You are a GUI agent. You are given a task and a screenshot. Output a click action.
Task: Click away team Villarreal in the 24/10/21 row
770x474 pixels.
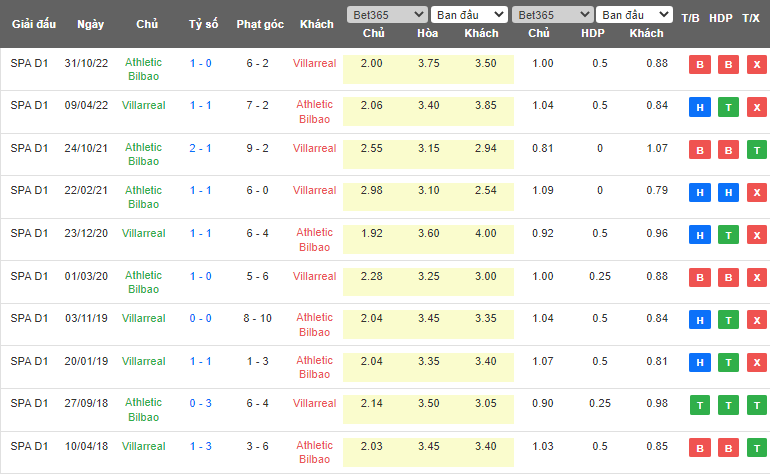click(315, 148)
